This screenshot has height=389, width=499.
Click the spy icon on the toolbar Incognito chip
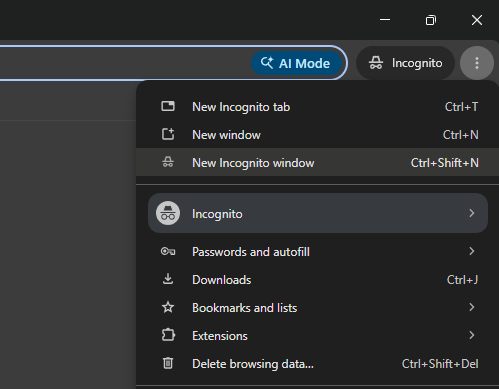point(376,63)
